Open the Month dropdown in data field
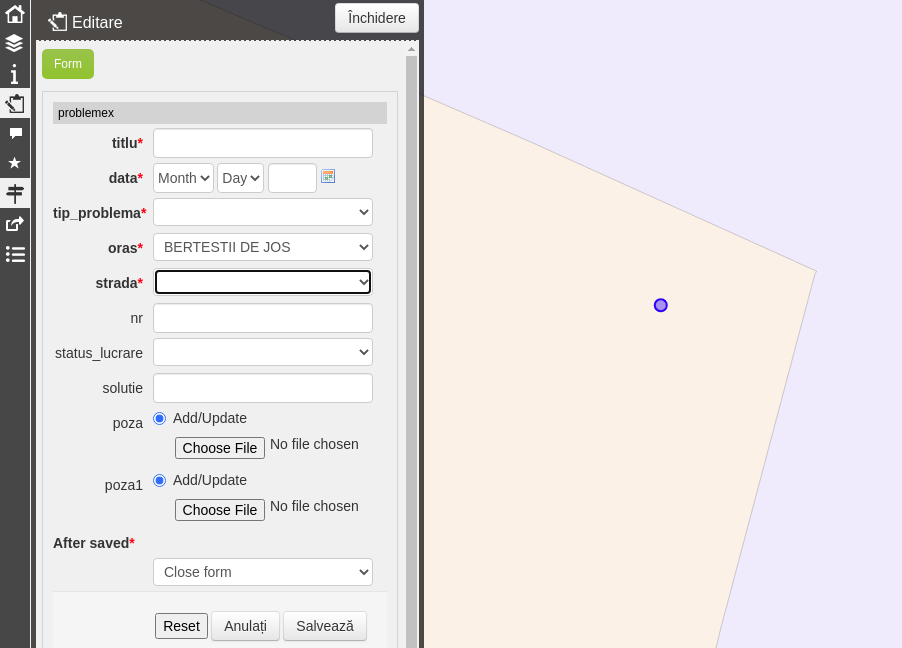Screen dimensions: 902x648 click(x=182, y=177)
